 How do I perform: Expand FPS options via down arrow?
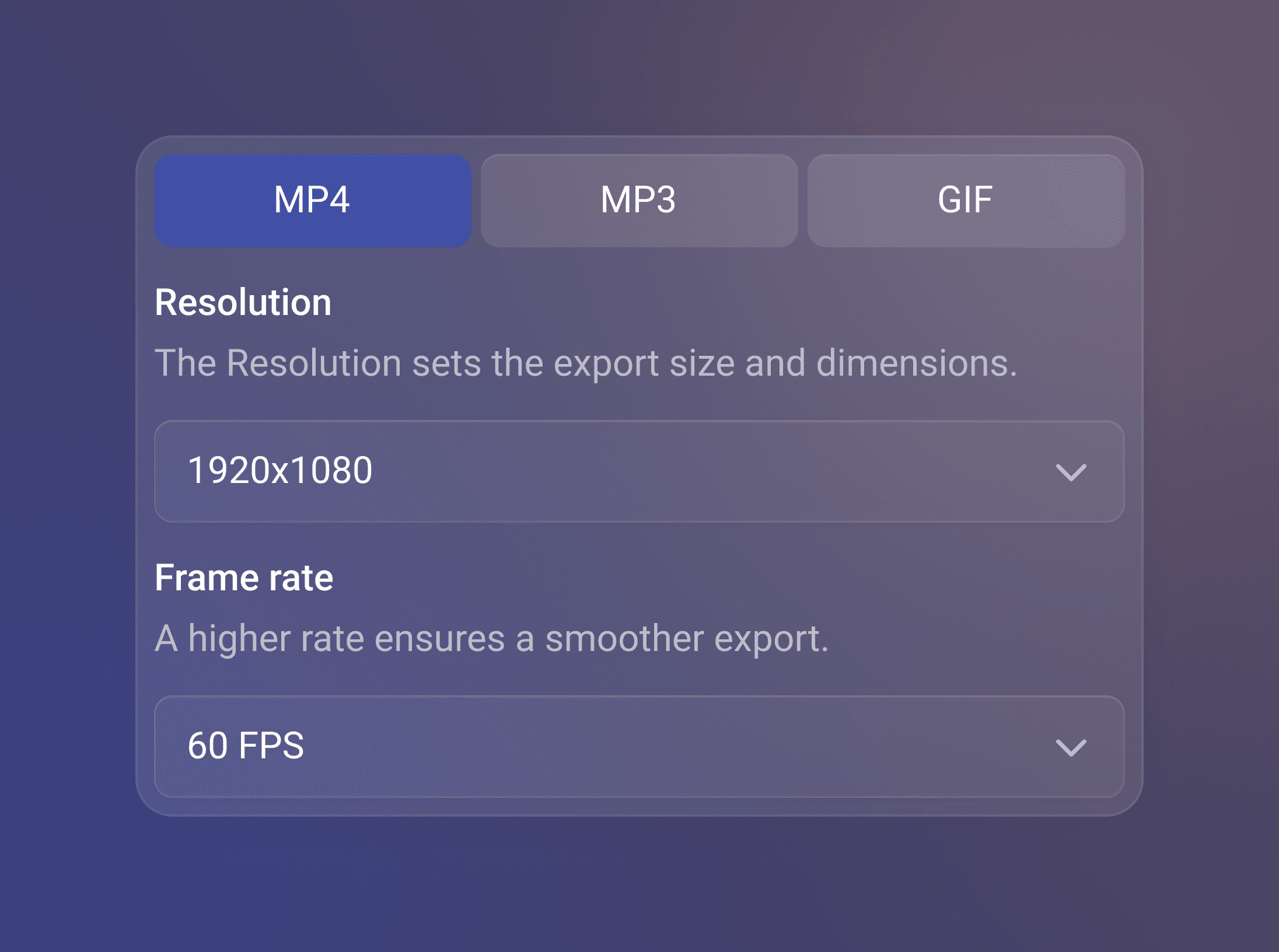(x=1071, y=747)
